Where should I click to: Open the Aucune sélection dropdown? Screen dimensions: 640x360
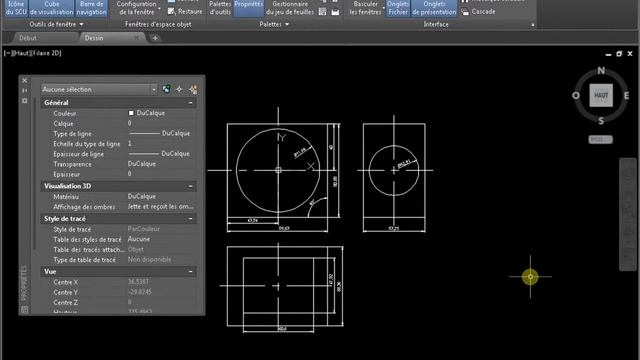[153, 89]
